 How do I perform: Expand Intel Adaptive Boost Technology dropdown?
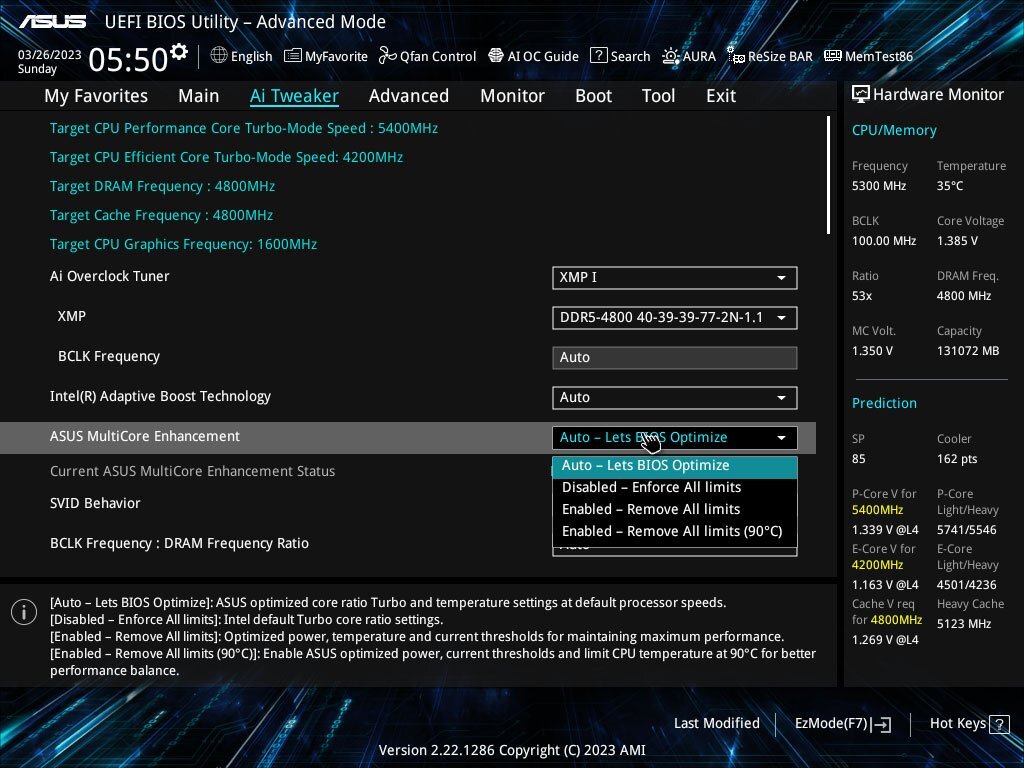pos(675,398)
